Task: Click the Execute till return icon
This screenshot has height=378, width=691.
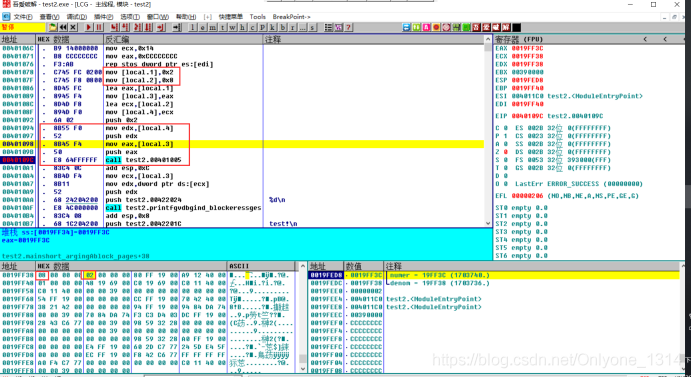Action: click(161, 27)
